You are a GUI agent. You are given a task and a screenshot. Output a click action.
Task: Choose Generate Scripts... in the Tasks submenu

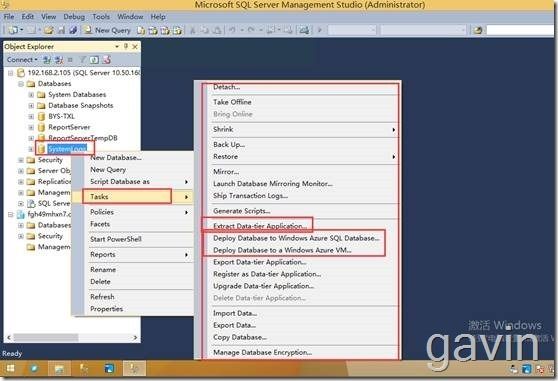click(242, 211)
